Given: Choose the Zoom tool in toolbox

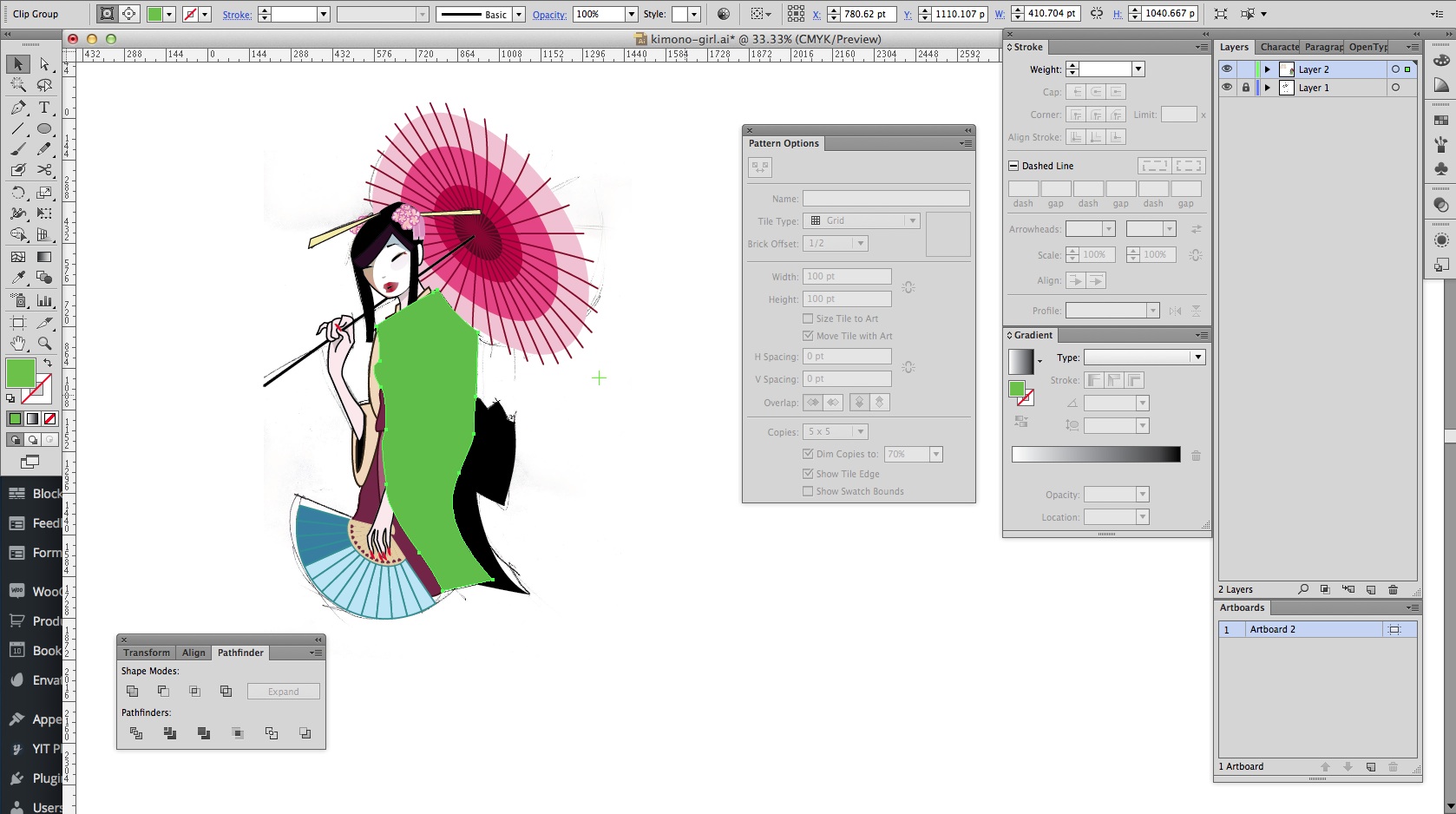Looking at the screenshot, I should 44,344.
